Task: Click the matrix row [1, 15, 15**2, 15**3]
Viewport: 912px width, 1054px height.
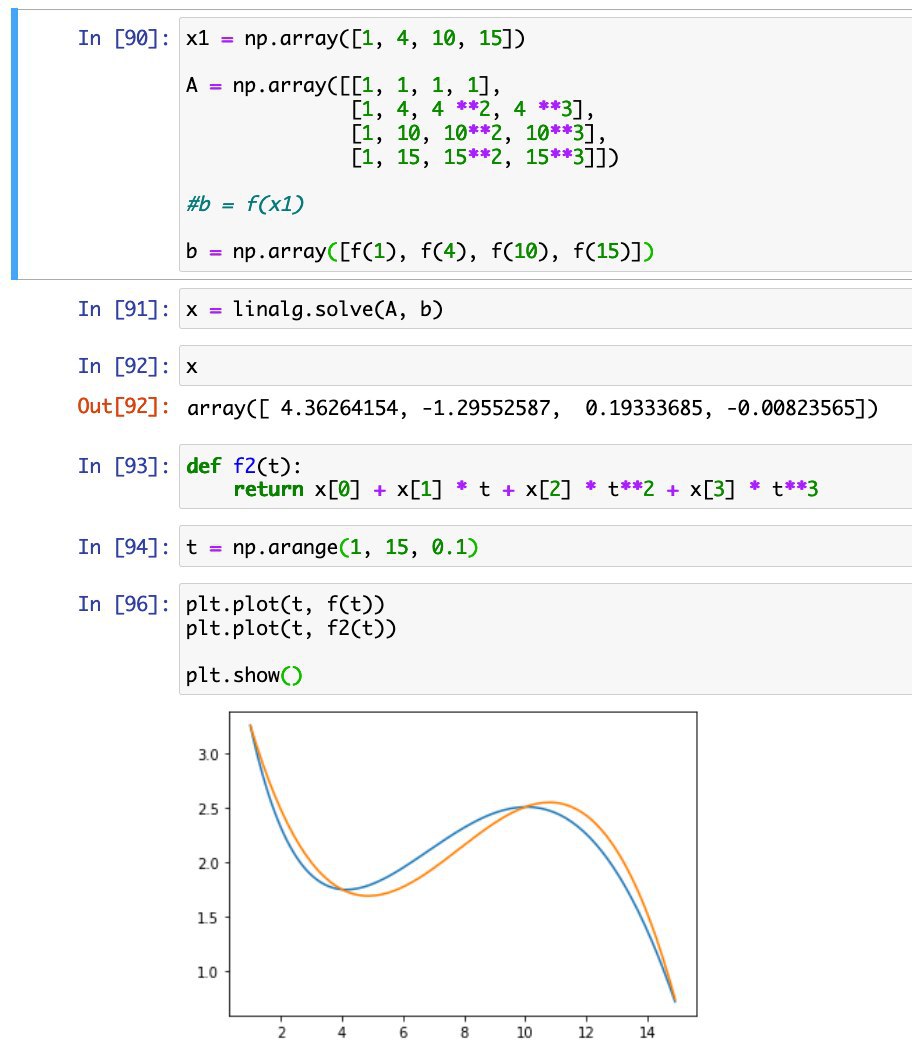Action: (x=485, y=157)
